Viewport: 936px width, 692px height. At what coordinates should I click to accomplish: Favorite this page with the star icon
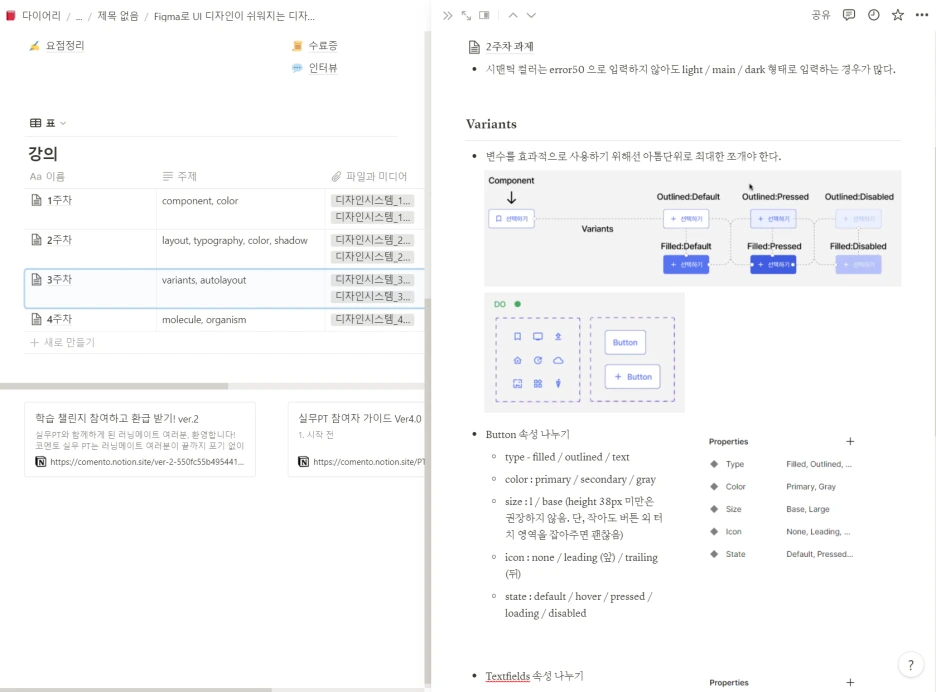pos(896,15)
